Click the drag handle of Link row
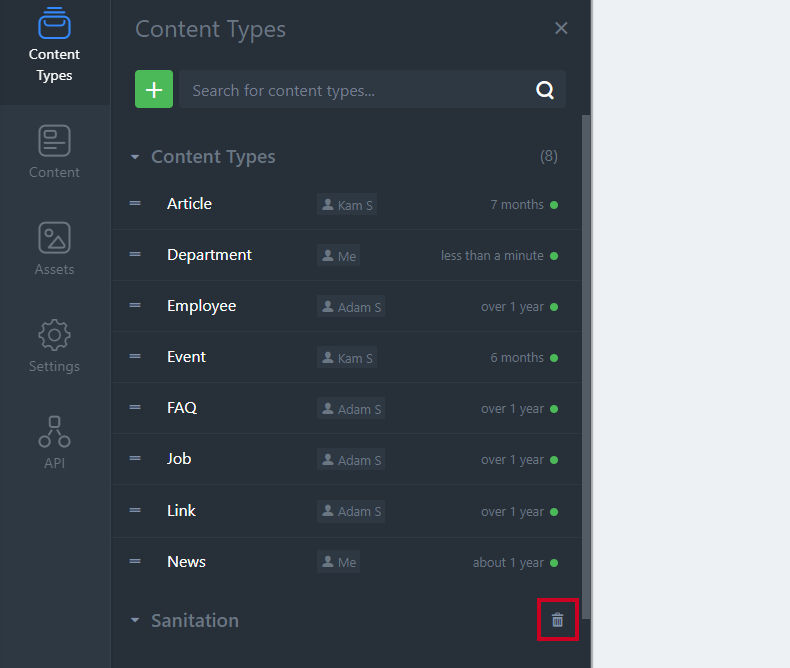Viewport: 790px width, 668px height. click(x=135, y=510)
